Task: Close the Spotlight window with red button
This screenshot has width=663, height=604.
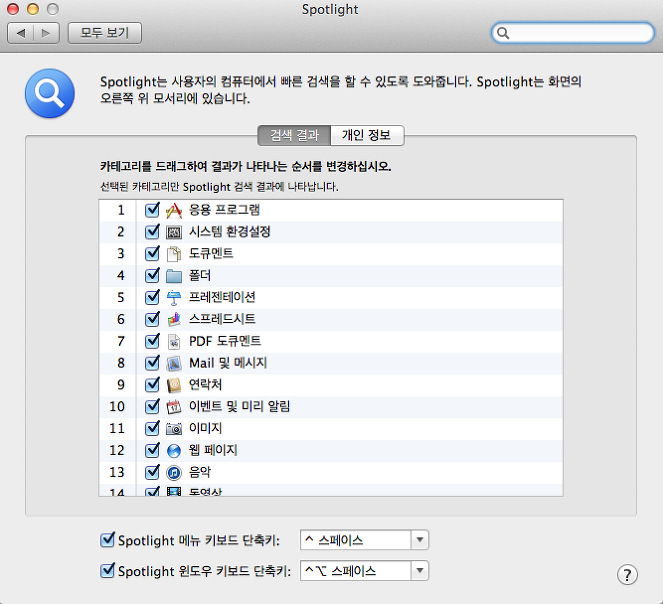Action: [x=13, y=9]
